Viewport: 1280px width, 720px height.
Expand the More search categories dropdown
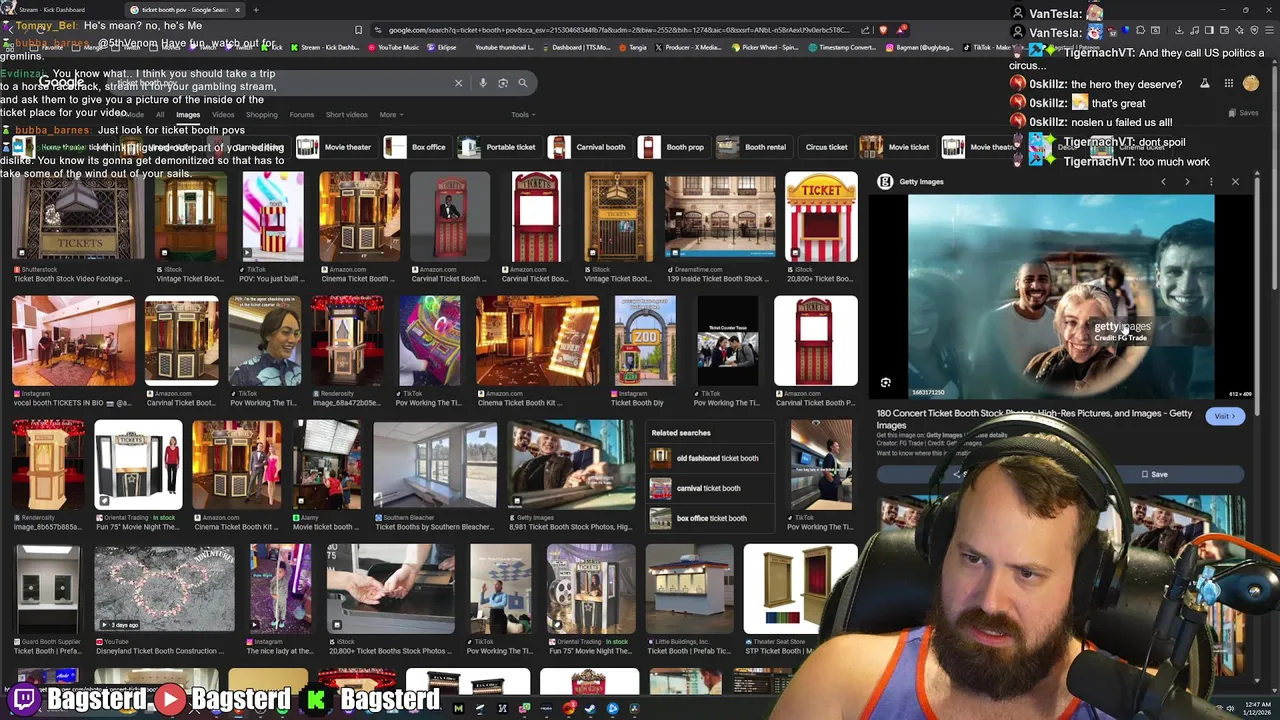click(390, 115)
